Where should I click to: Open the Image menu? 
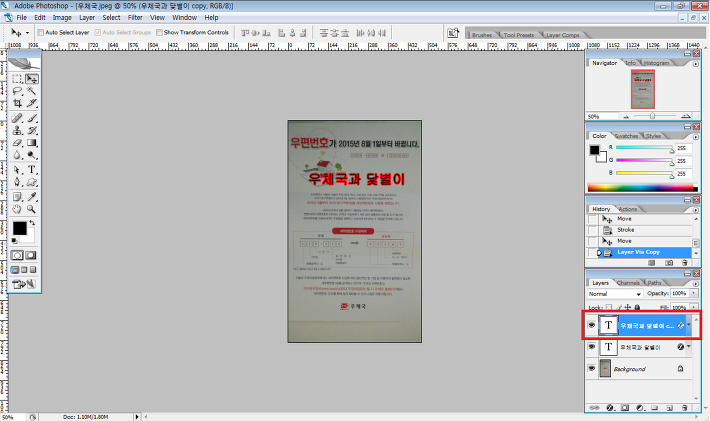62,18
